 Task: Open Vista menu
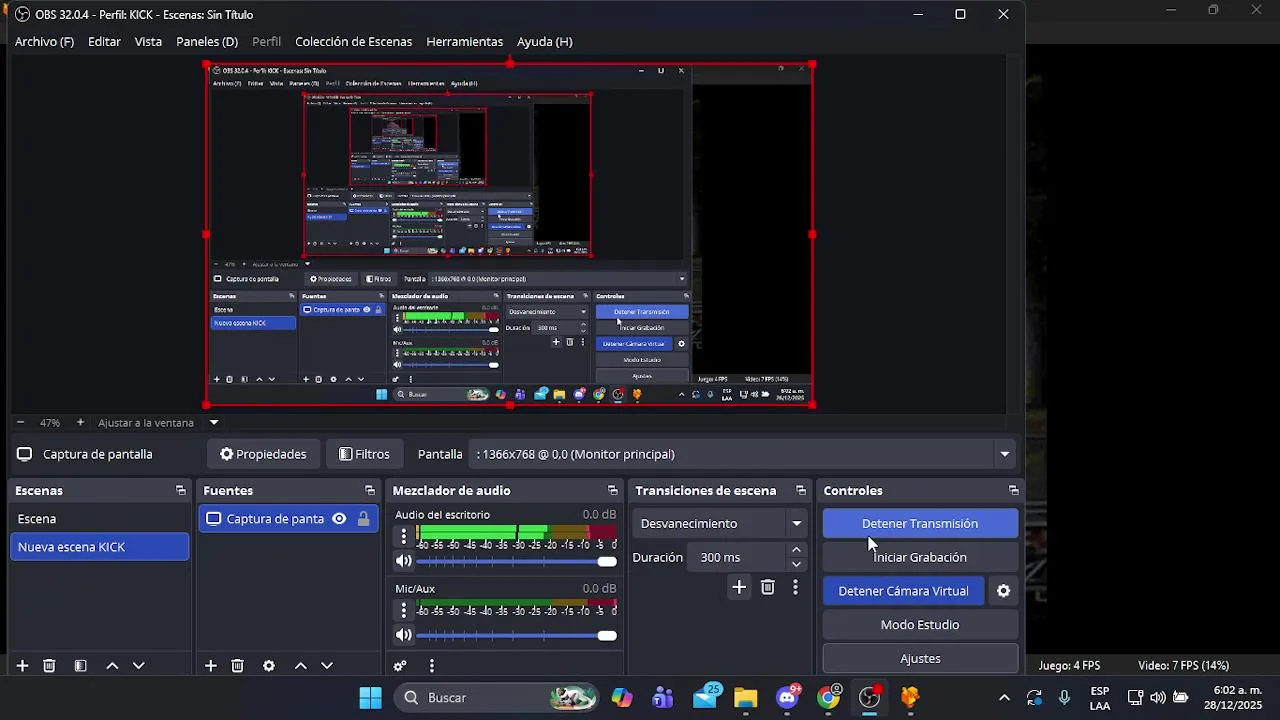148,41
